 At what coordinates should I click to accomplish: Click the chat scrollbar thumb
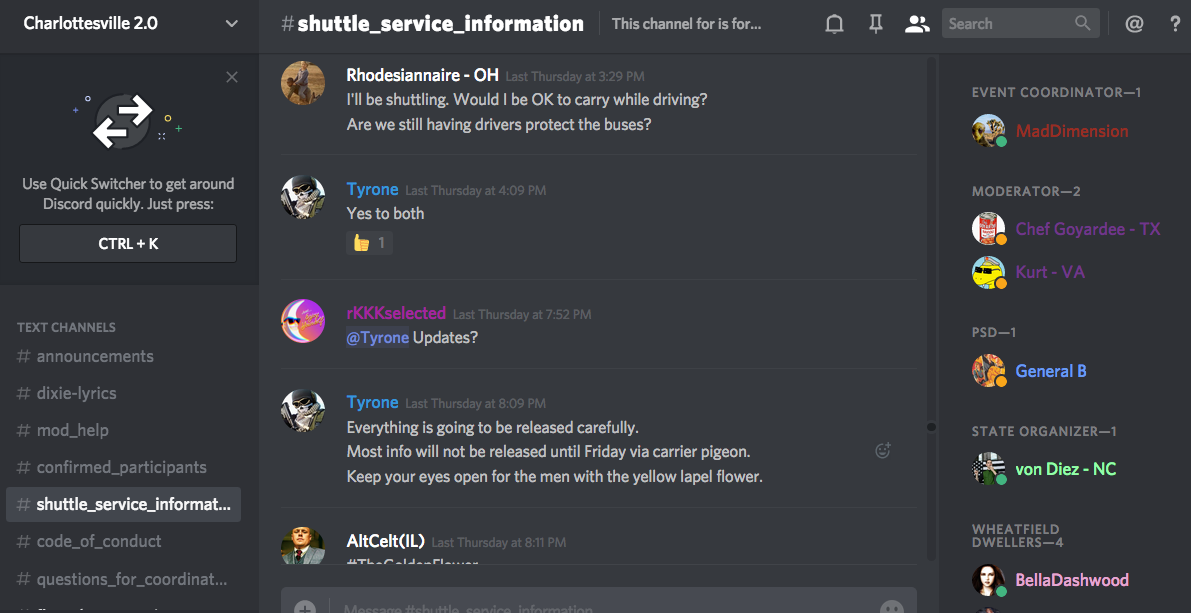click(931, 427)
